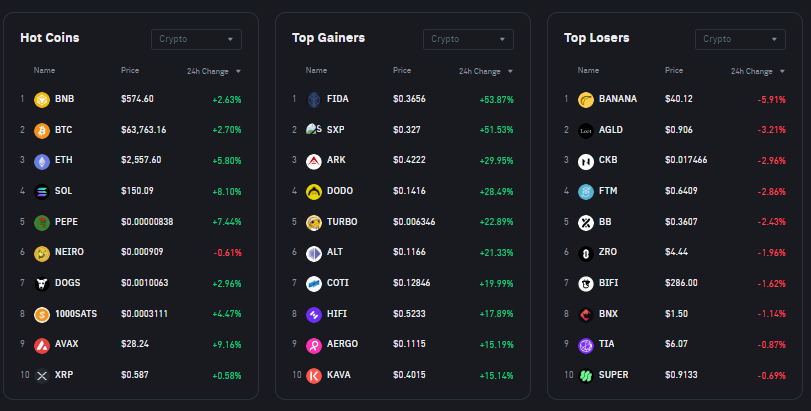The height and width of the screenshot is (411, 811).
Task: Click the AGLD coin icon
Action: pos(586,131)
